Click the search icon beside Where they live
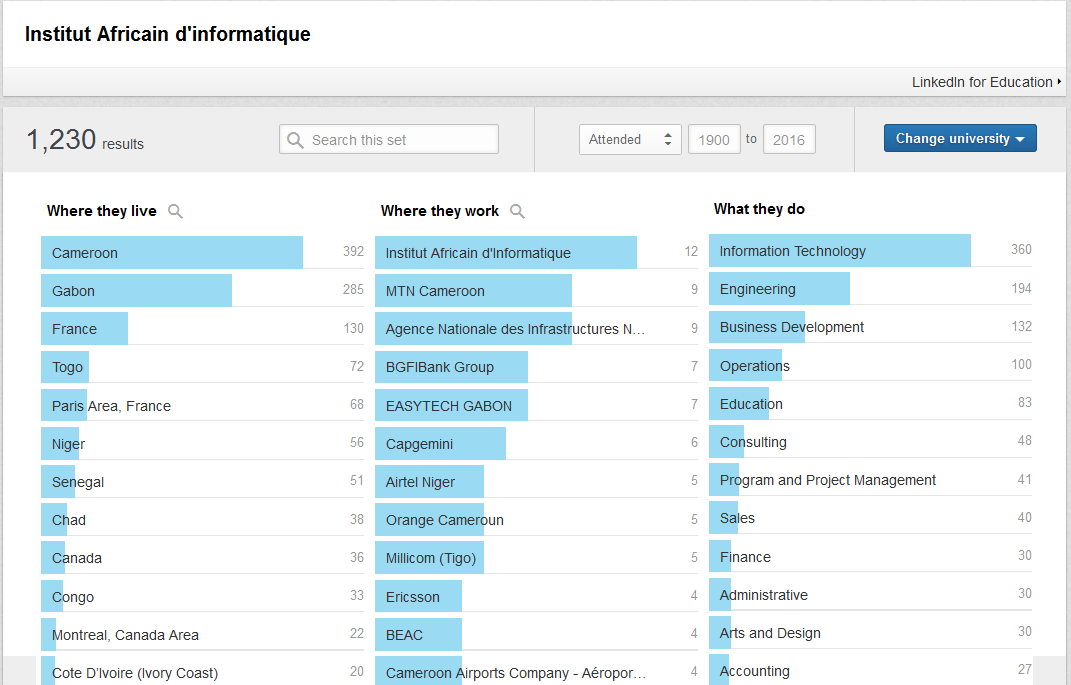 176,211
